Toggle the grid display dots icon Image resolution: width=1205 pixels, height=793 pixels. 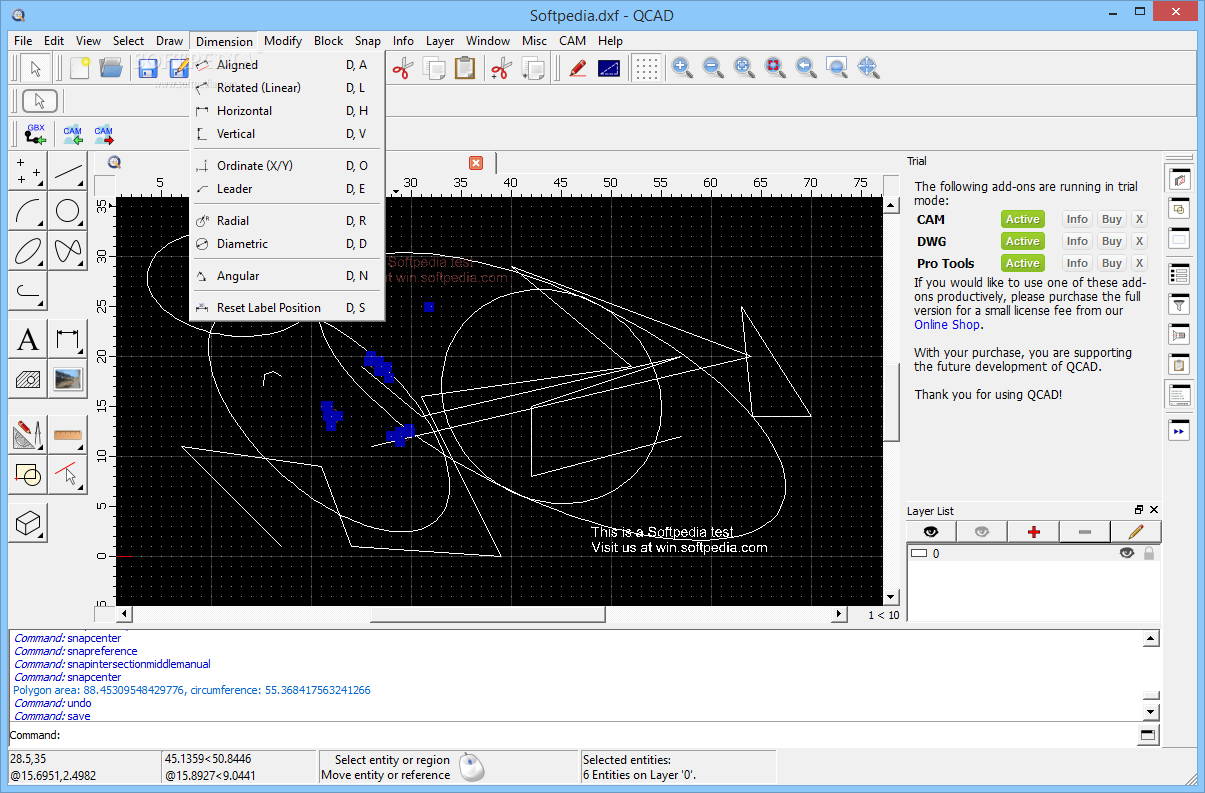coord(648,68)
